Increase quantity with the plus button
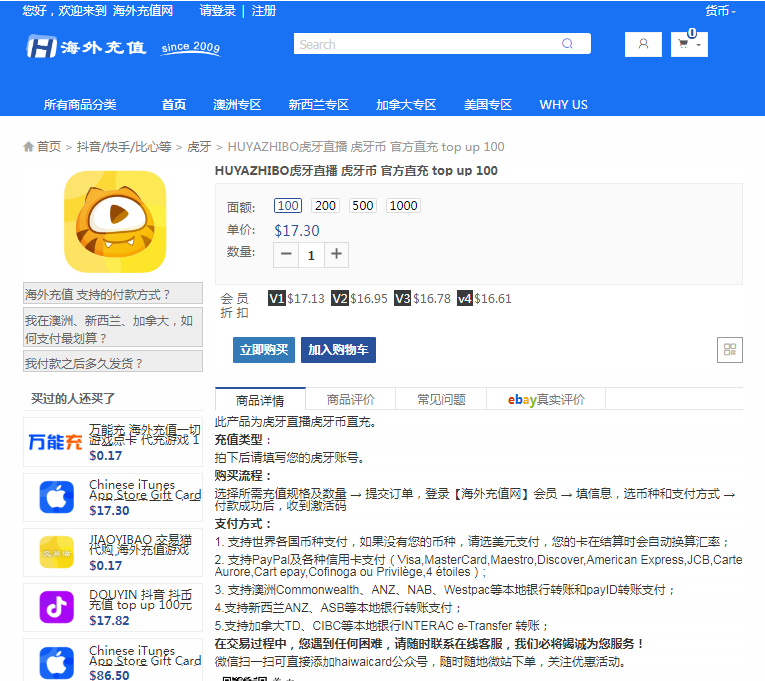 pos(337,255)
